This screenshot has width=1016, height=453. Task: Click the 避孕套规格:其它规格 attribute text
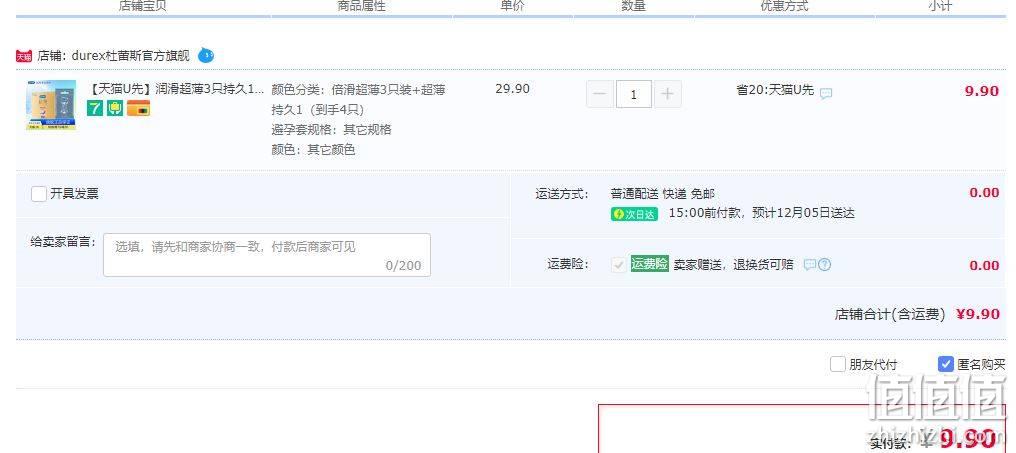click(x=331, y=130)
